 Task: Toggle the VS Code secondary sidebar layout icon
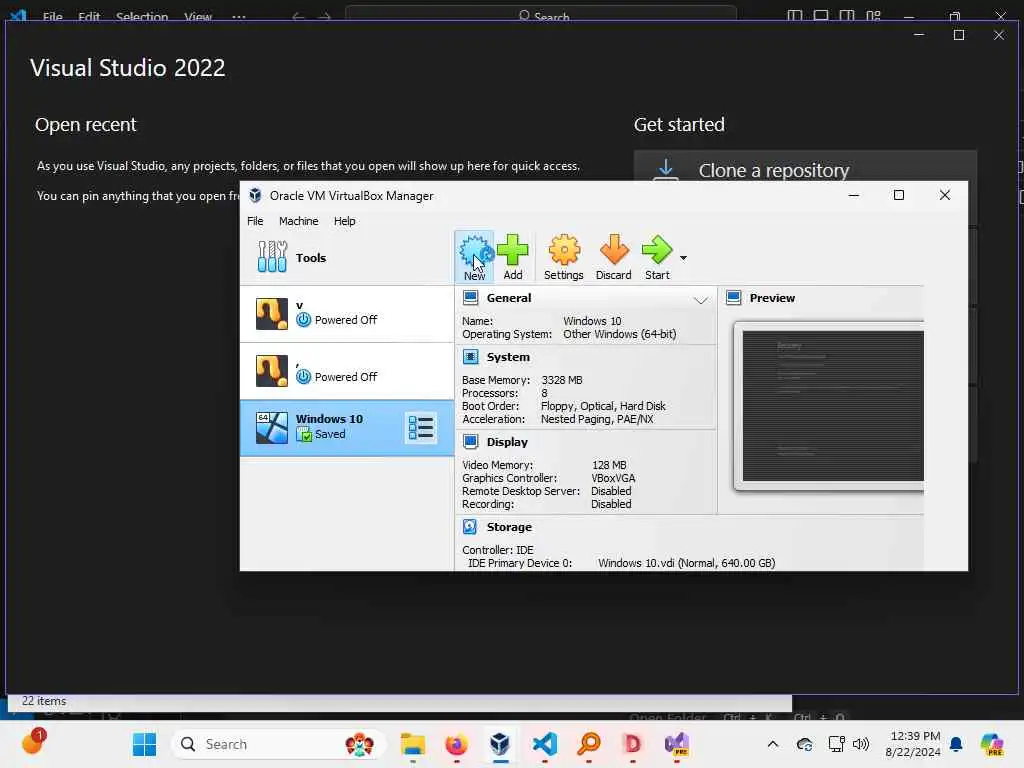pyautogui.click(x=847, y=16)
